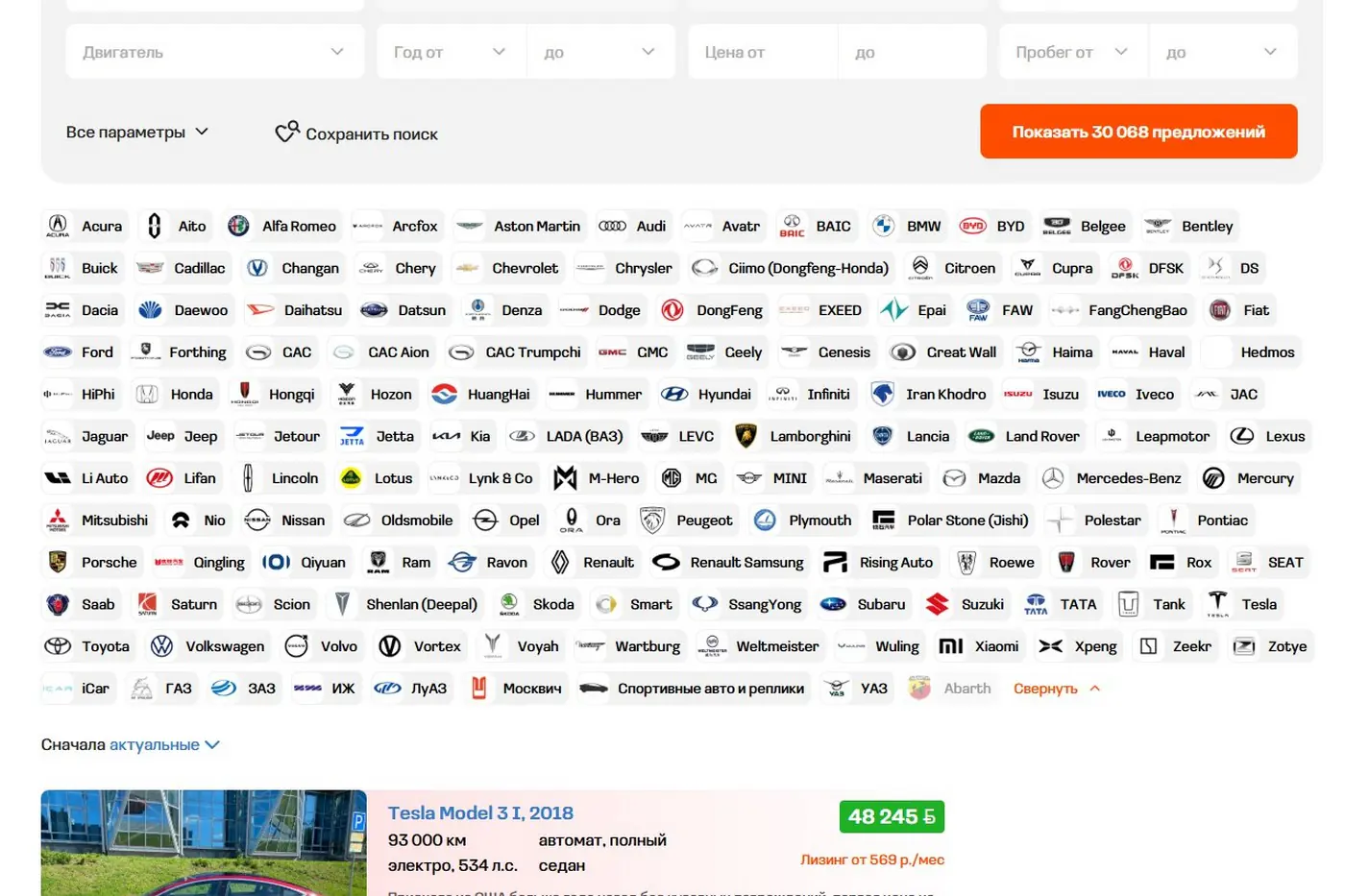Click Показать 30 068 предложений button

pyautogui.click(x=1138, y=132)
